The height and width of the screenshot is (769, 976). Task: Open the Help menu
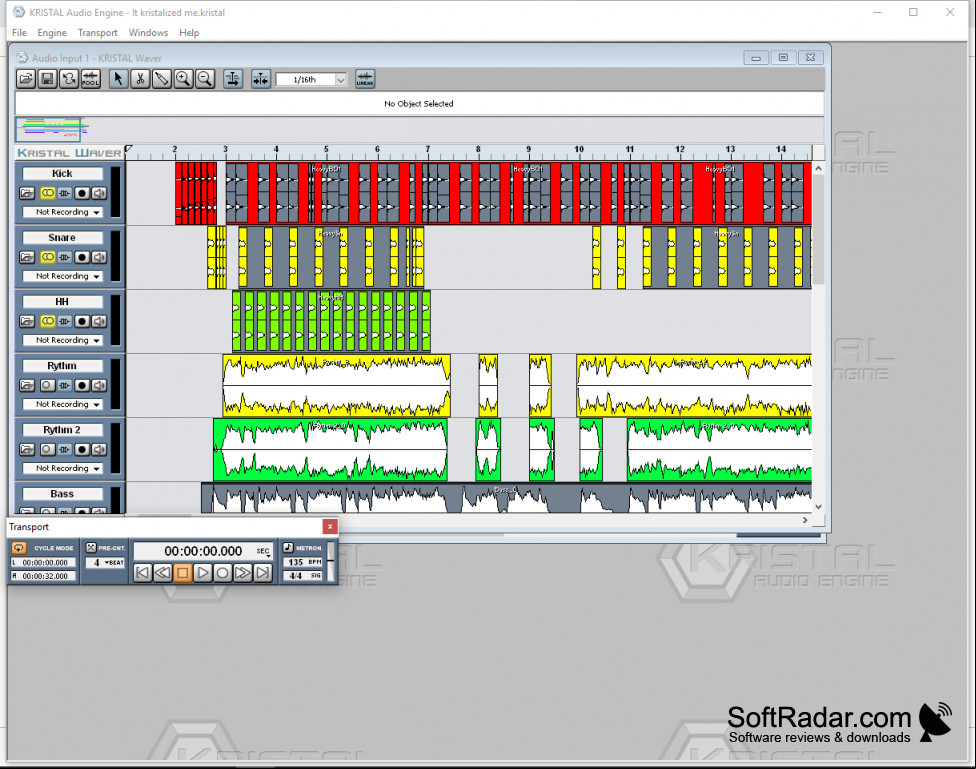(x=189, y=32)
